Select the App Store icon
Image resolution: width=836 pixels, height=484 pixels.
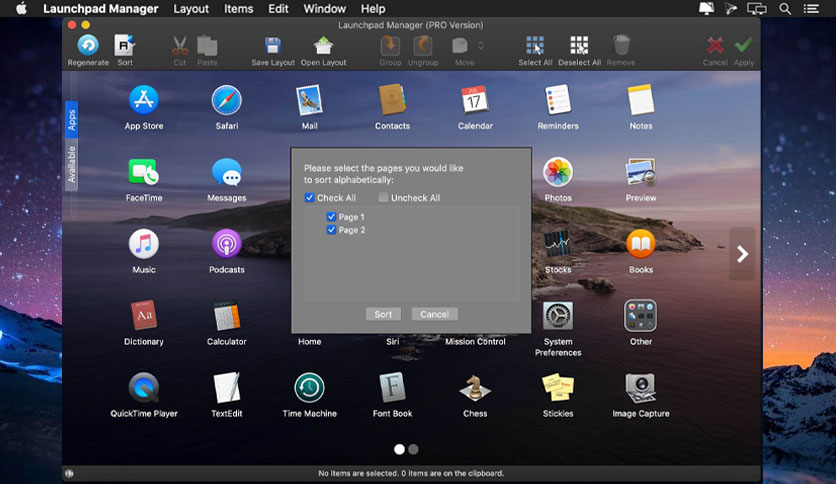point(143,100)
